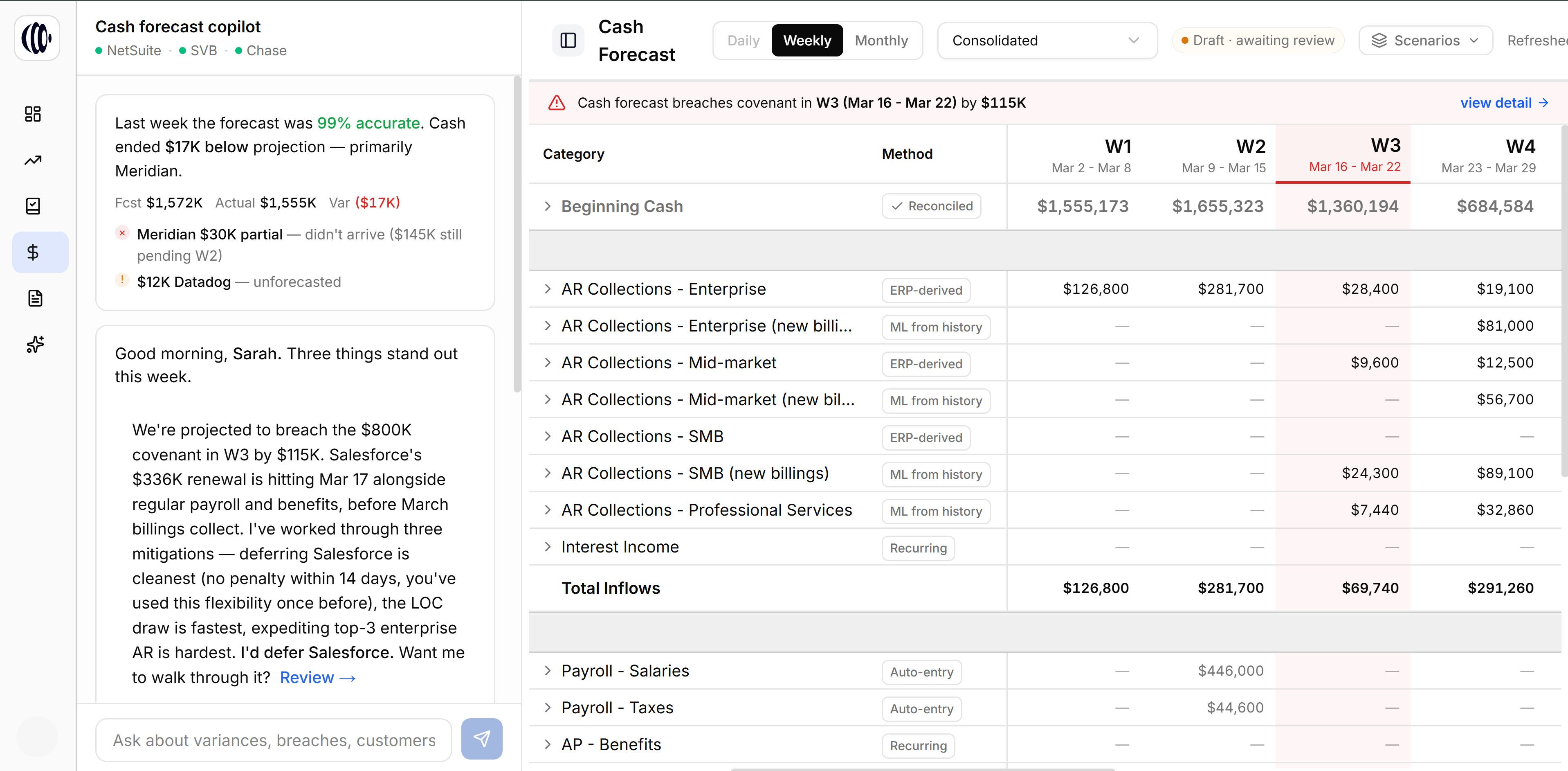Image resolution: width=1568 pixels, height=771 pixels.
Task: Expand AR Collections - Professional Services row
Action: pos(547,510)
